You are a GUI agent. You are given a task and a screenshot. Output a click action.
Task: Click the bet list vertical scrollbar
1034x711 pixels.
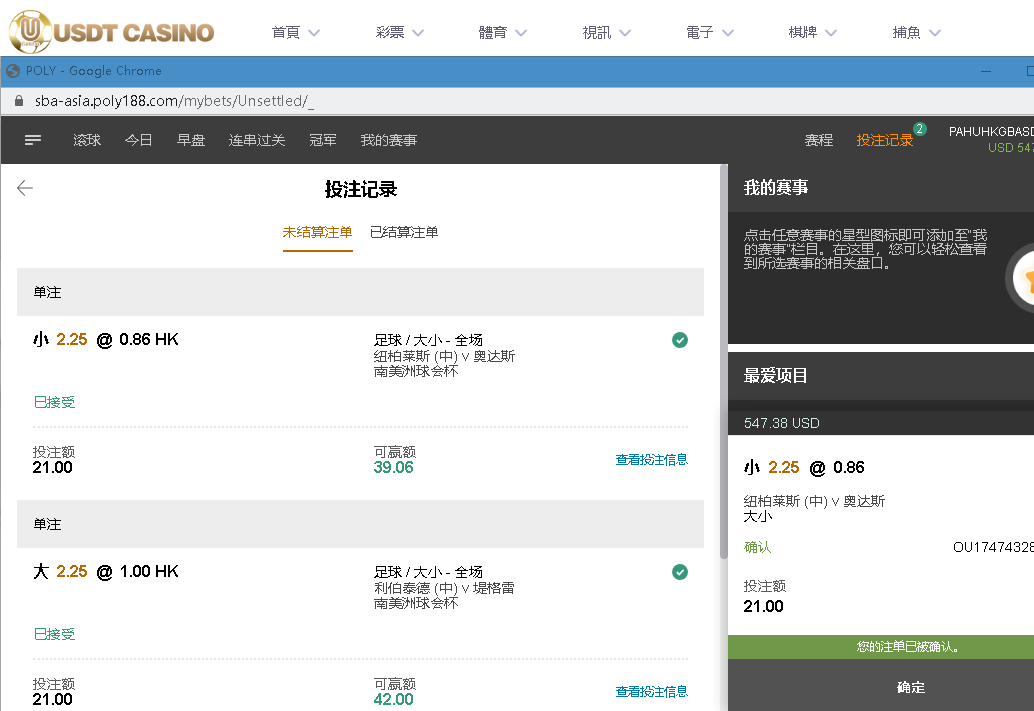click(x=724, y=400)
